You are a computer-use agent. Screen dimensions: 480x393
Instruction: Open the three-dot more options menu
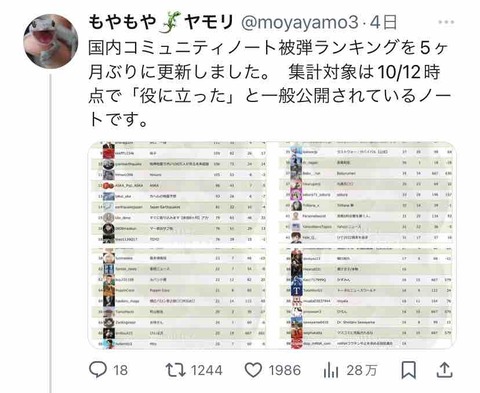[446, 22]
